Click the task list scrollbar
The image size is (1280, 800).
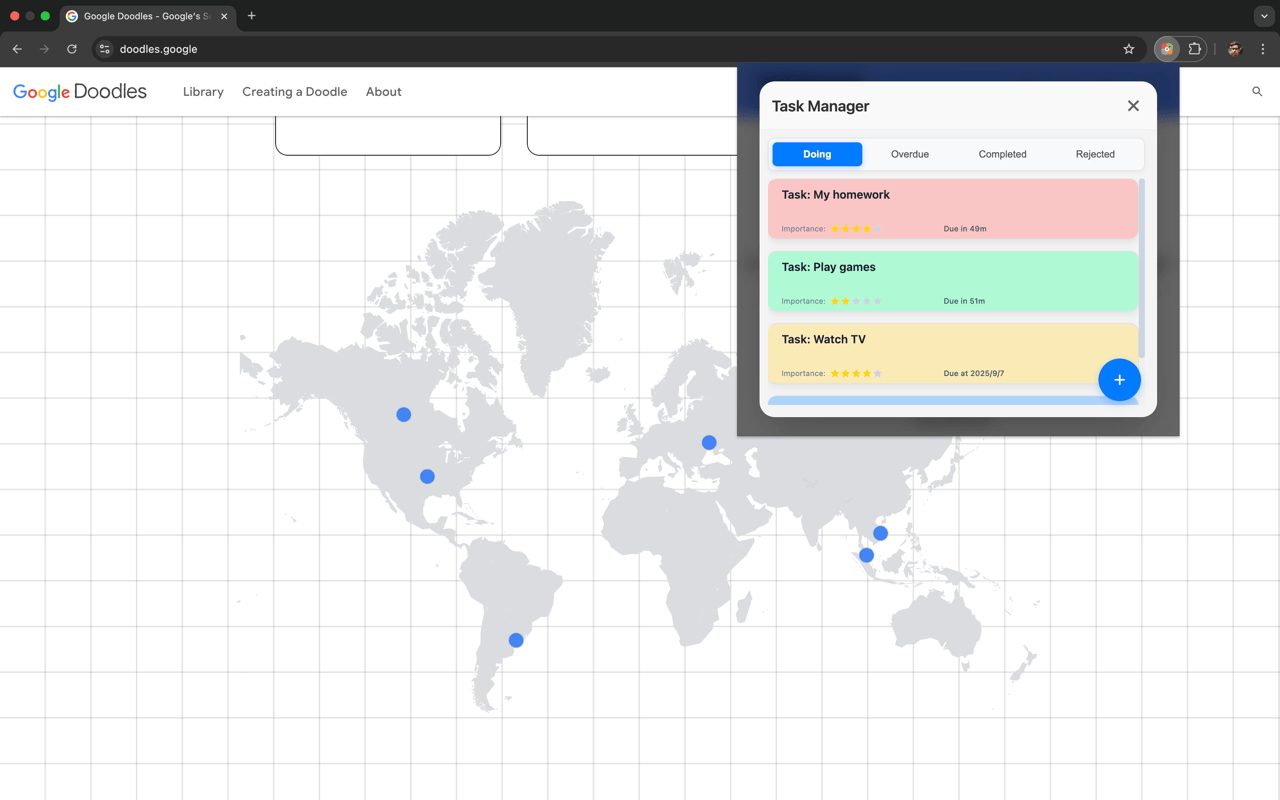click(1142, 270)
